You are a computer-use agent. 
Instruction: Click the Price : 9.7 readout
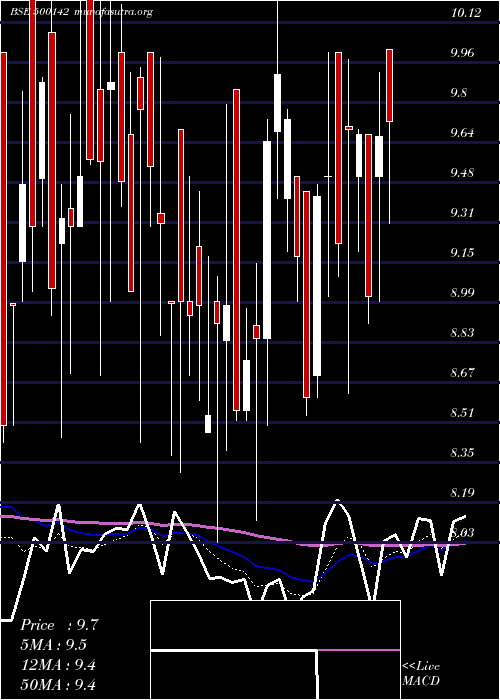pyautogui.click(x=59, y=625)
